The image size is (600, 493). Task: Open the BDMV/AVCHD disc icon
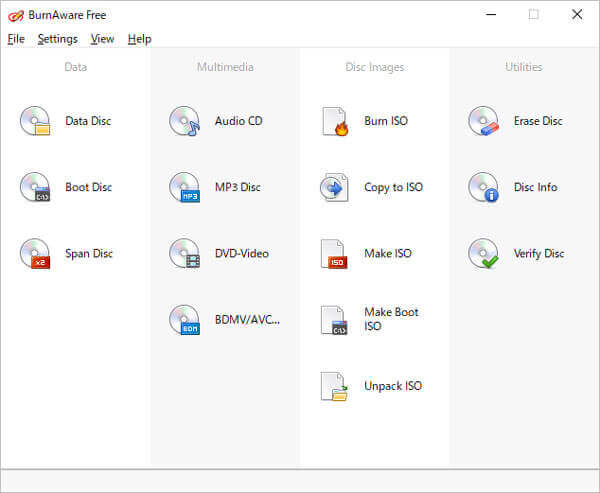click(184, 320)
